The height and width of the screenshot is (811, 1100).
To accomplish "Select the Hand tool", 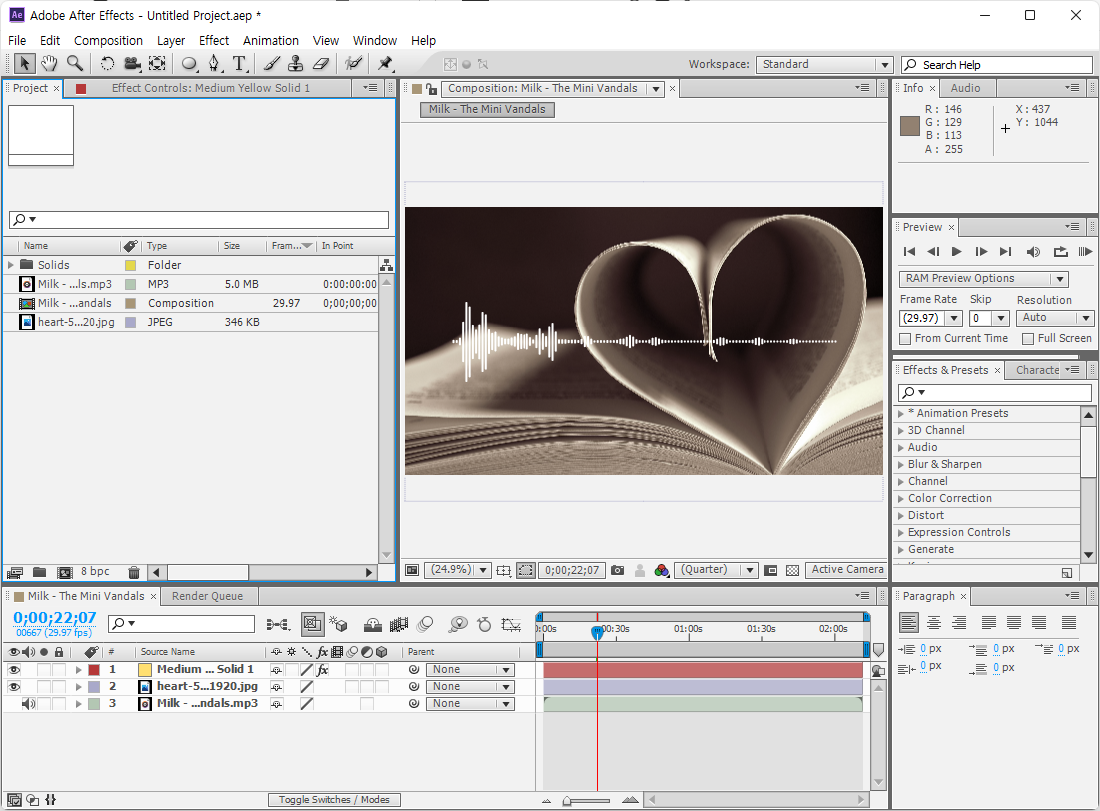I will tap(48, 64).
